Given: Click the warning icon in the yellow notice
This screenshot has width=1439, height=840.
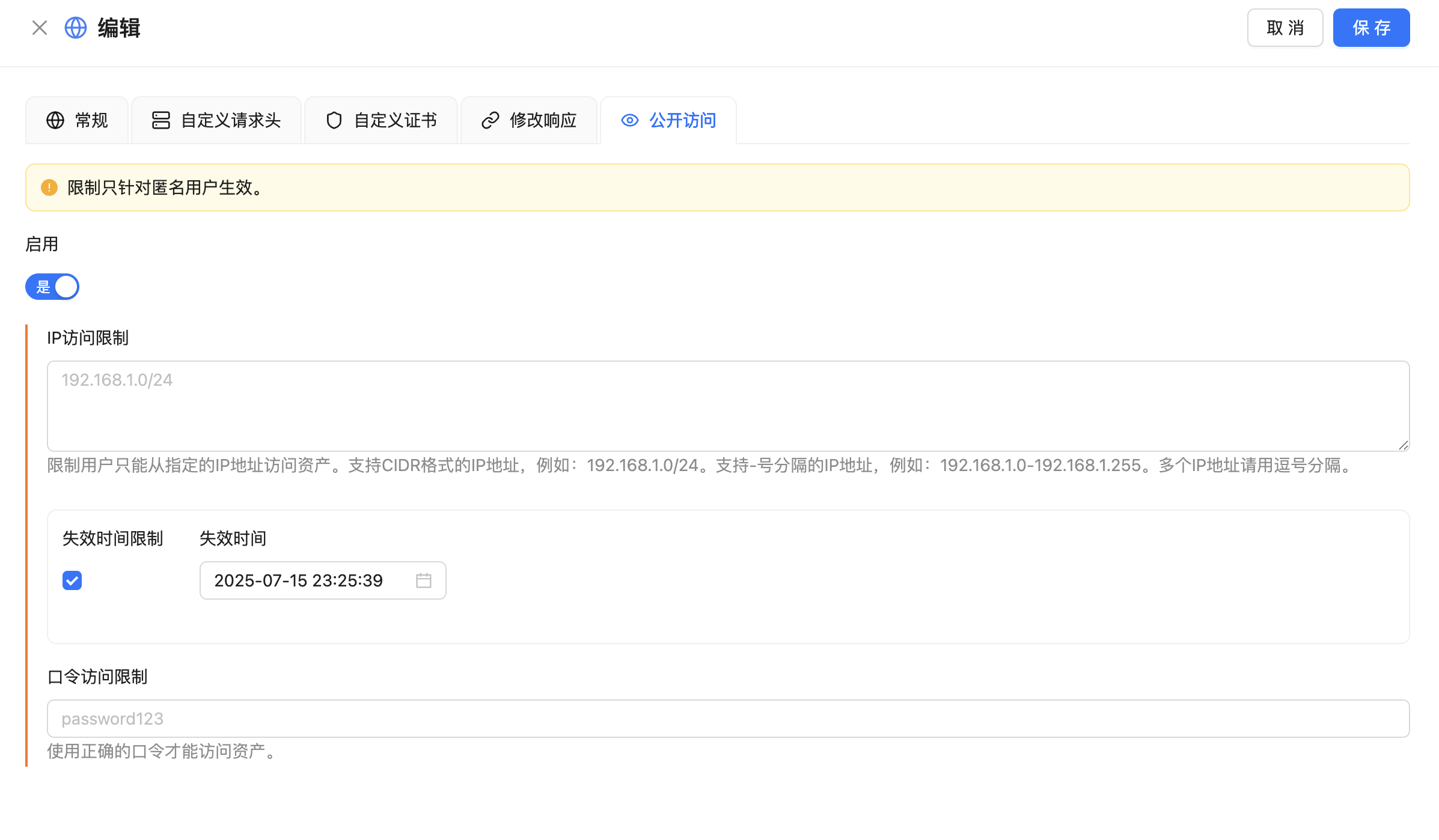Looking at the screenshot, I should click(49, 187).
